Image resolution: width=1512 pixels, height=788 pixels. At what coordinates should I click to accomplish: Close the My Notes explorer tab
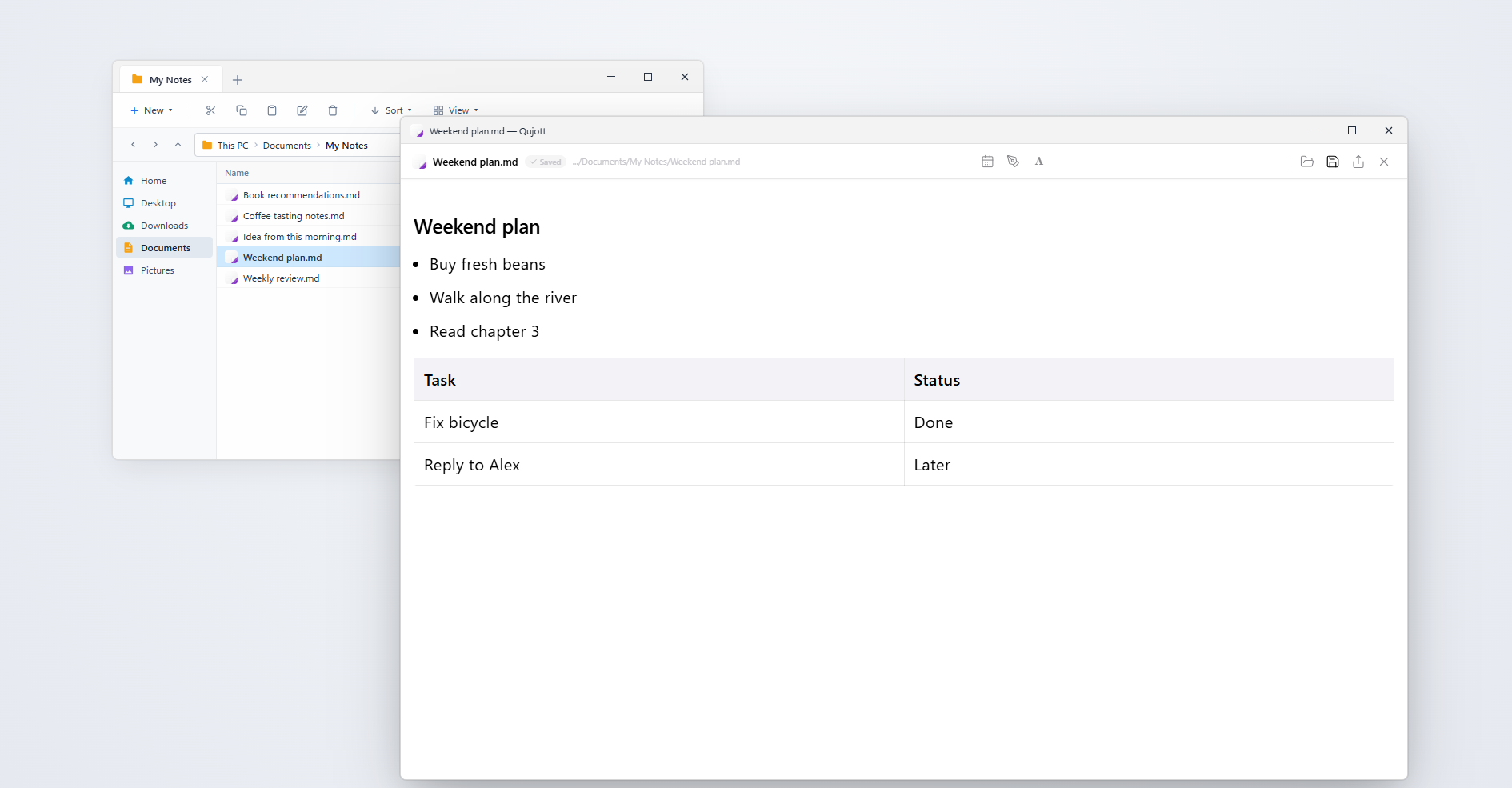pyautogui.click(x=205, y=79)
